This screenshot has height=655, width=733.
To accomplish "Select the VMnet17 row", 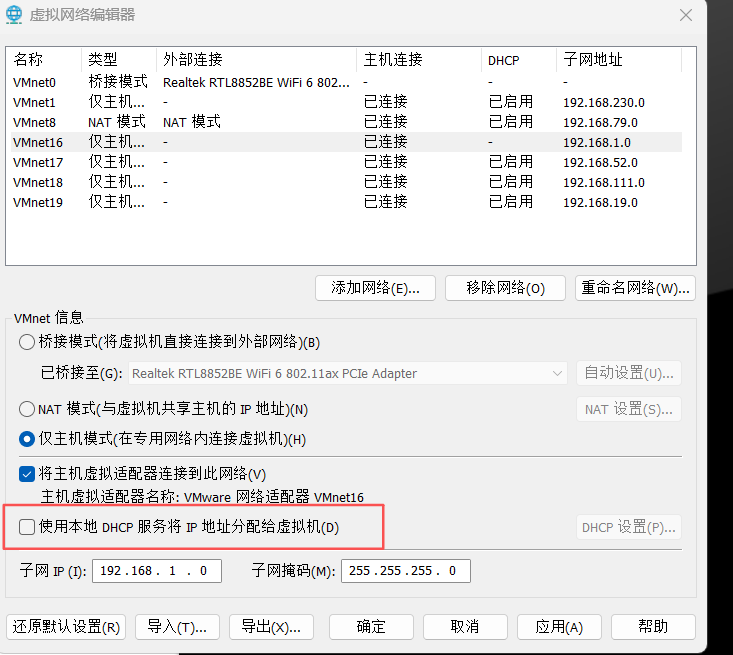I will (346, 162).
